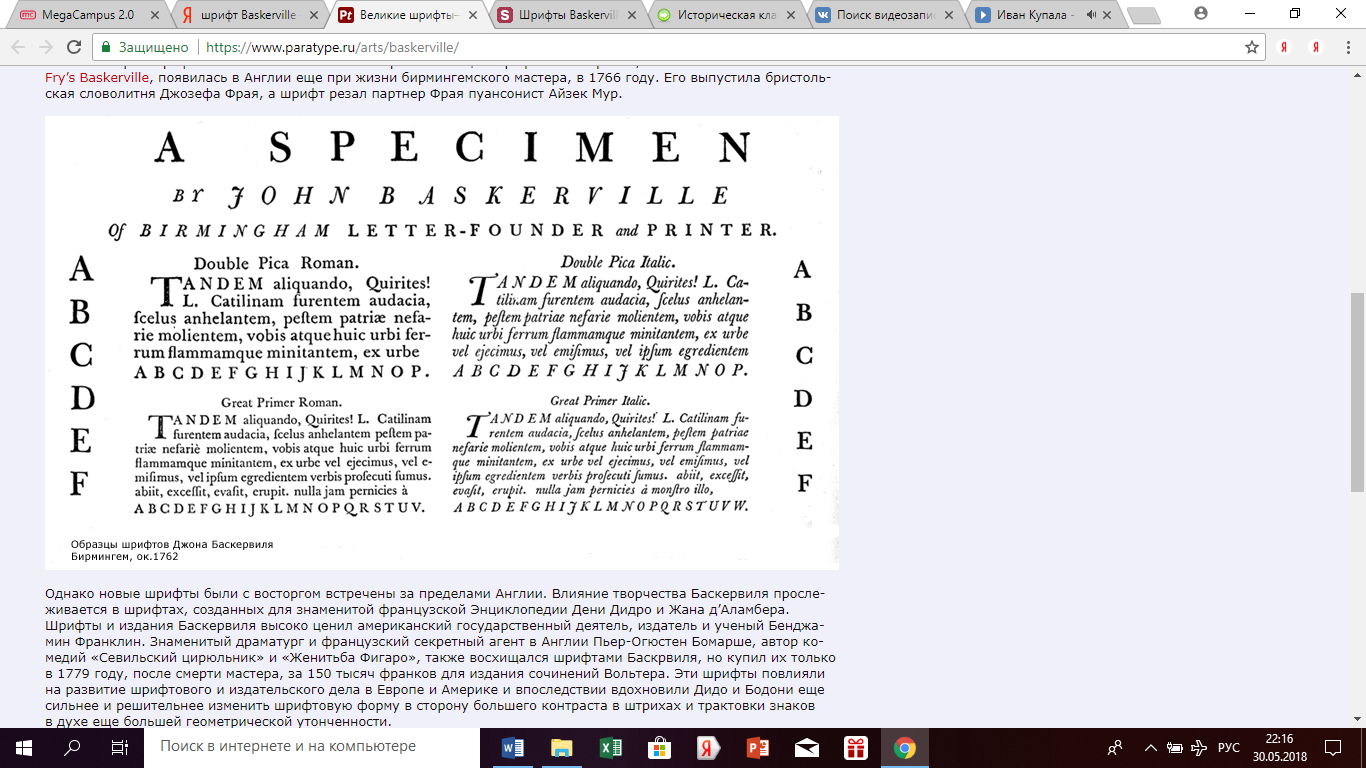
Task: Open the first Yandex extension icon
Action: coord(1284,47)
